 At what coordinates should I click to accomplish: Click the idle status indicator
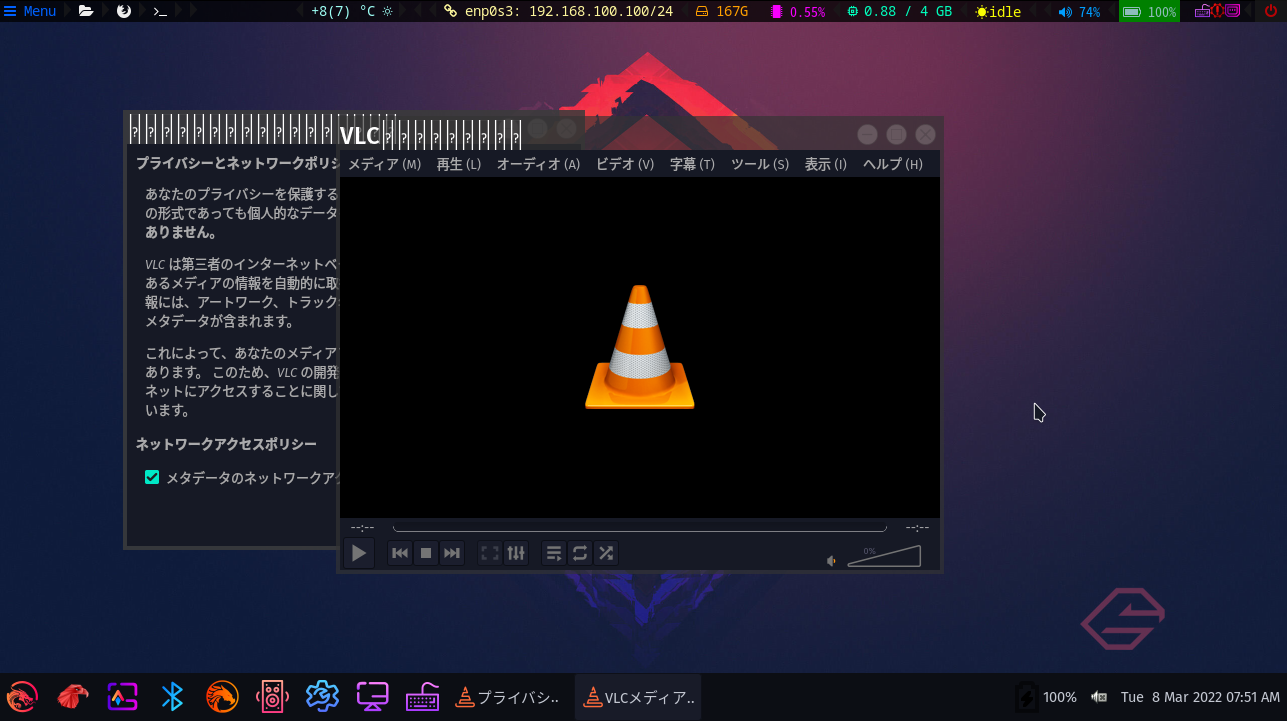pyautogui.click(x=998, y=11)
